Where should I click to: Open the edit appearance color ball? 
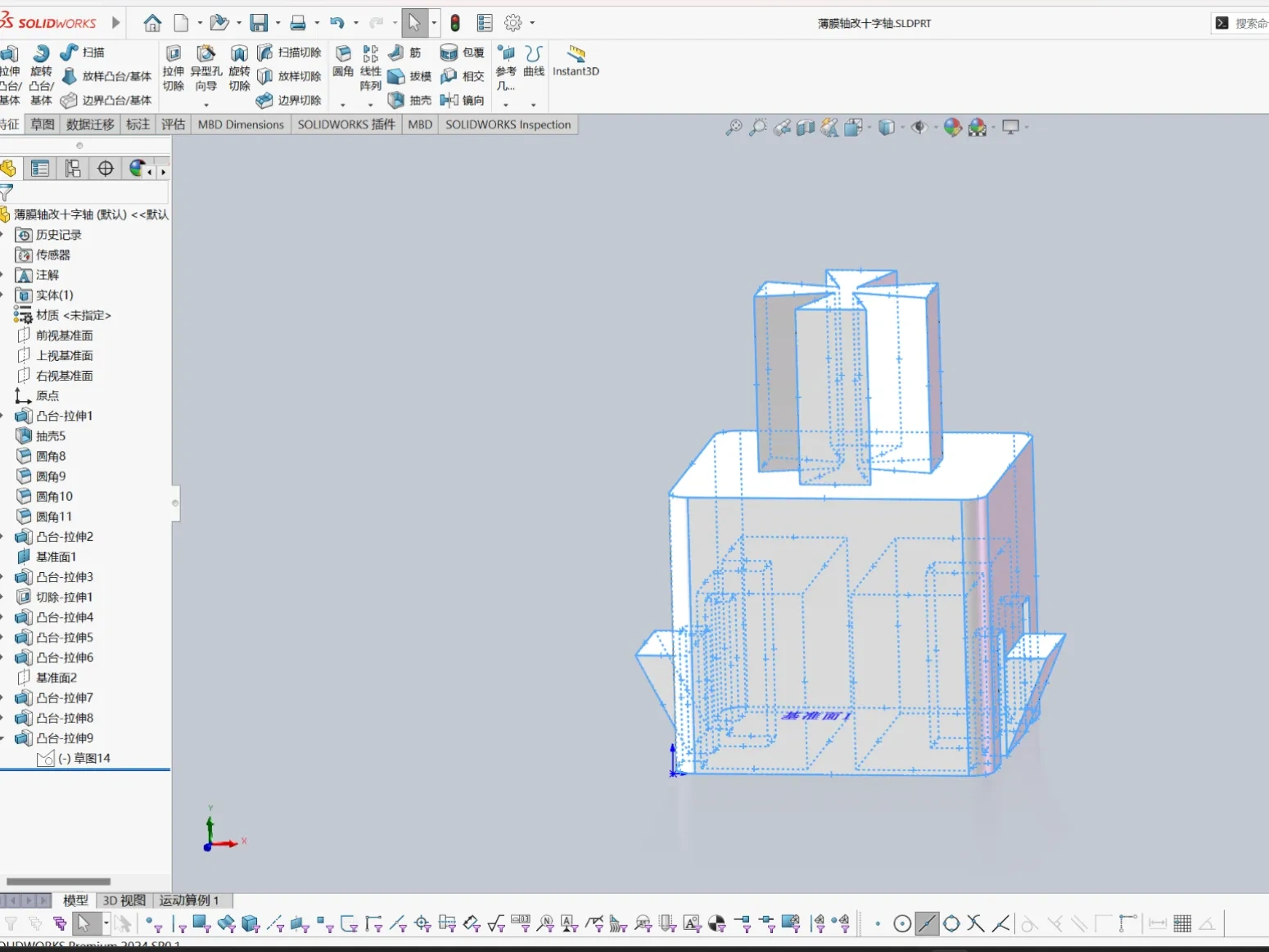[x=952, y=127]
